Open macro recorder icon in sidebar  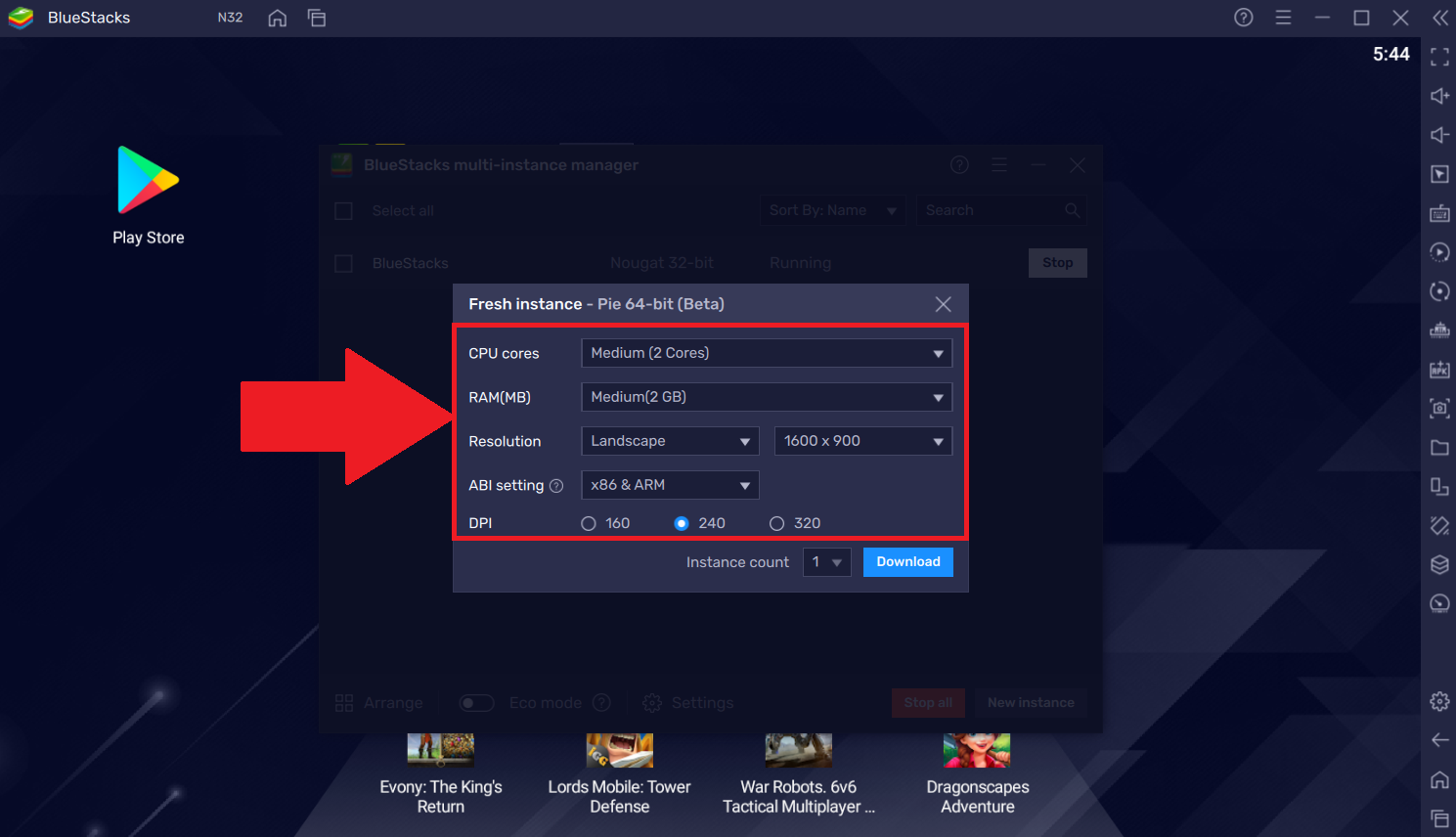1439,252
